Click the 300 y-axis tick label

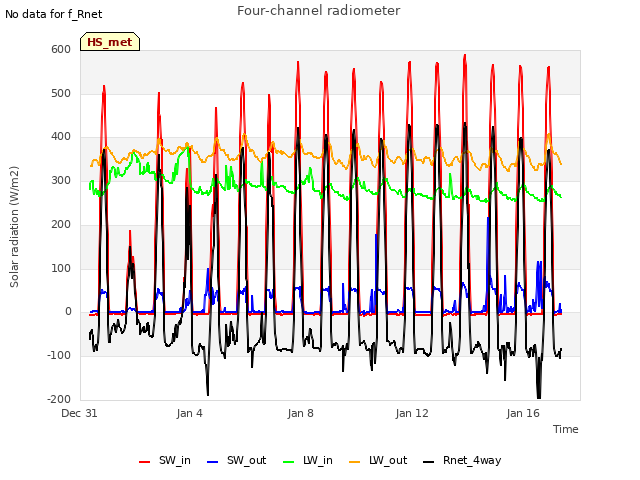click(x=61, y=180)
